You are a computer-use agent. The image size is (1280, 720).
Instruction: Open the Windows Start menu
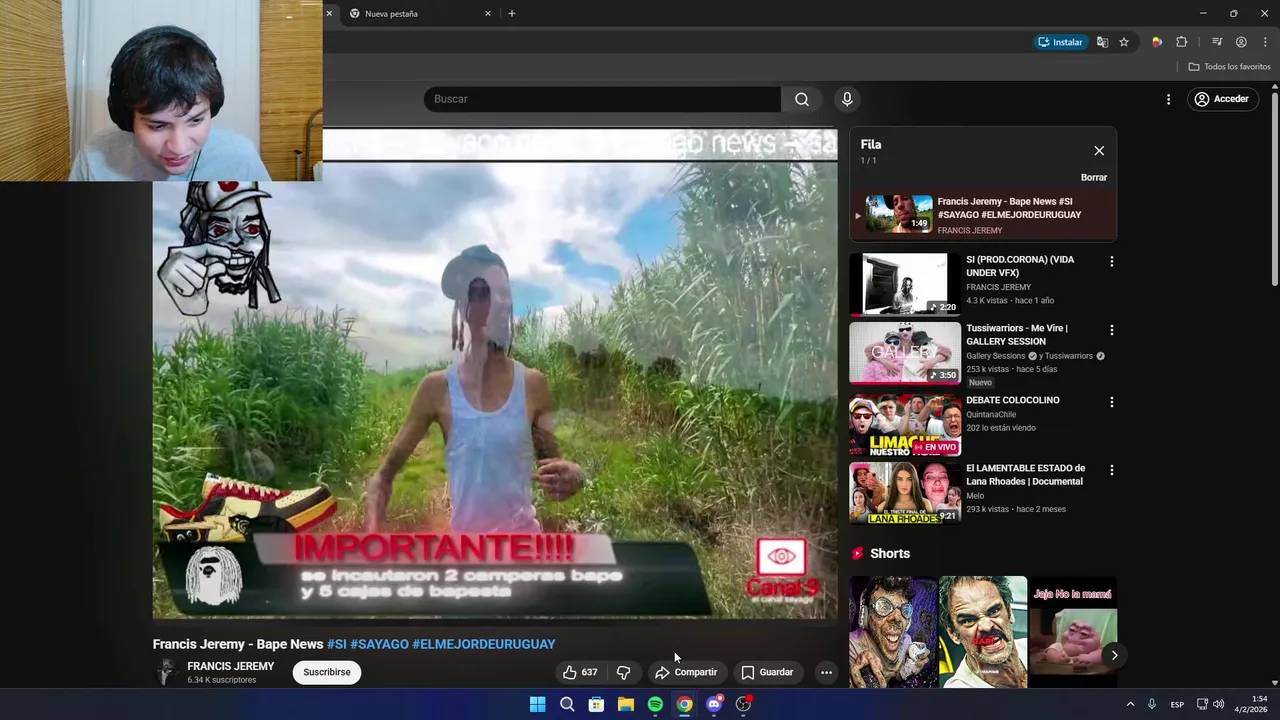coord(537,704)
